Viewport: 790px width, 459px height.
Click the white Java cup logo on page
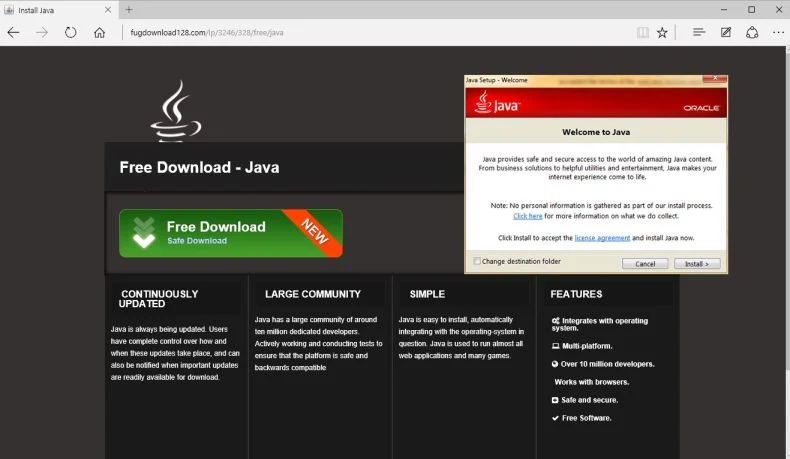click(x=175, y=111)
